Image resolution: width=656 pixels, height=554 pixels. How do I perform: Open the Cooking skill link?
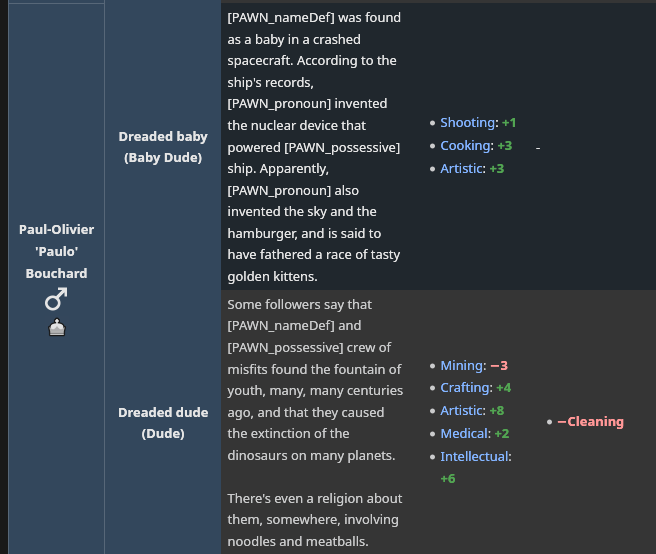click(x=466, y=145)
